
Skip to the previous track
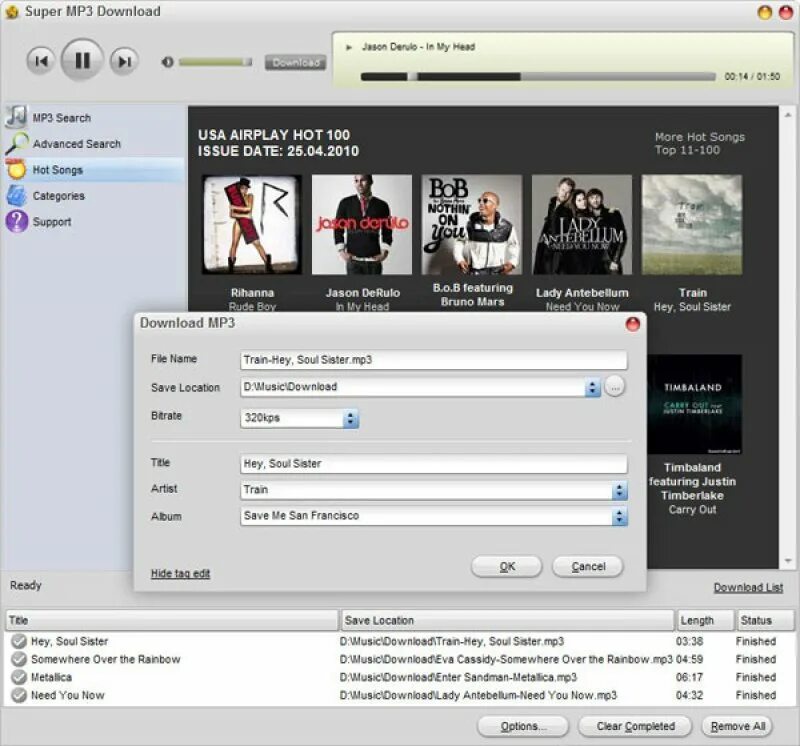click(x=41, y=61)
